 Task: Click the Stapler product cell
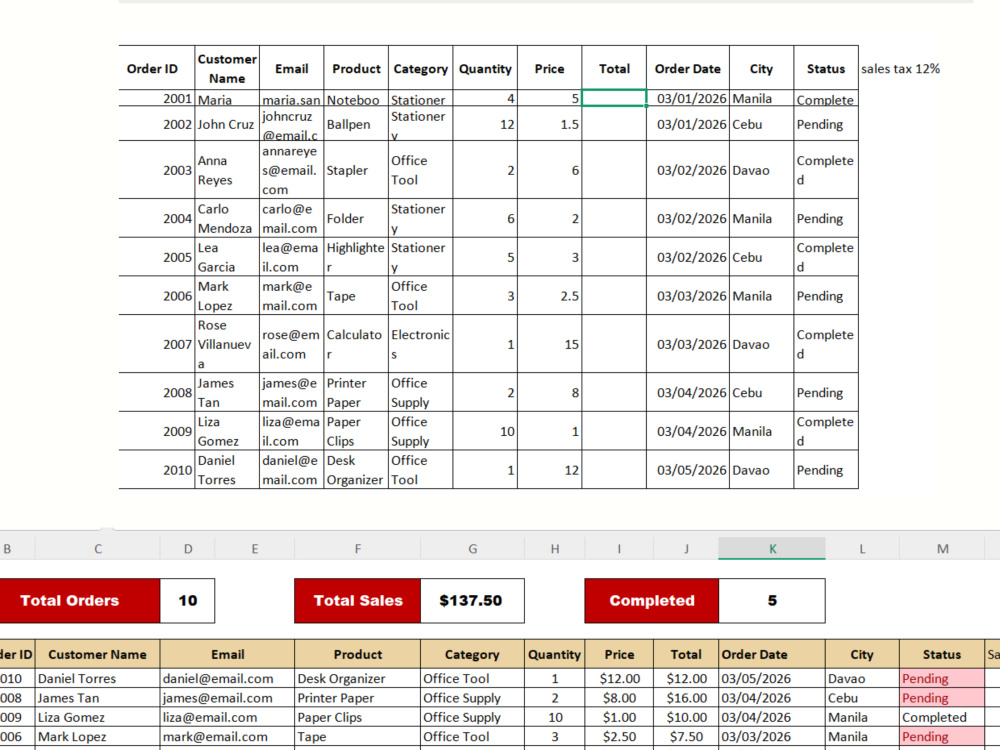pyautogui.click(x=356, y=170)
